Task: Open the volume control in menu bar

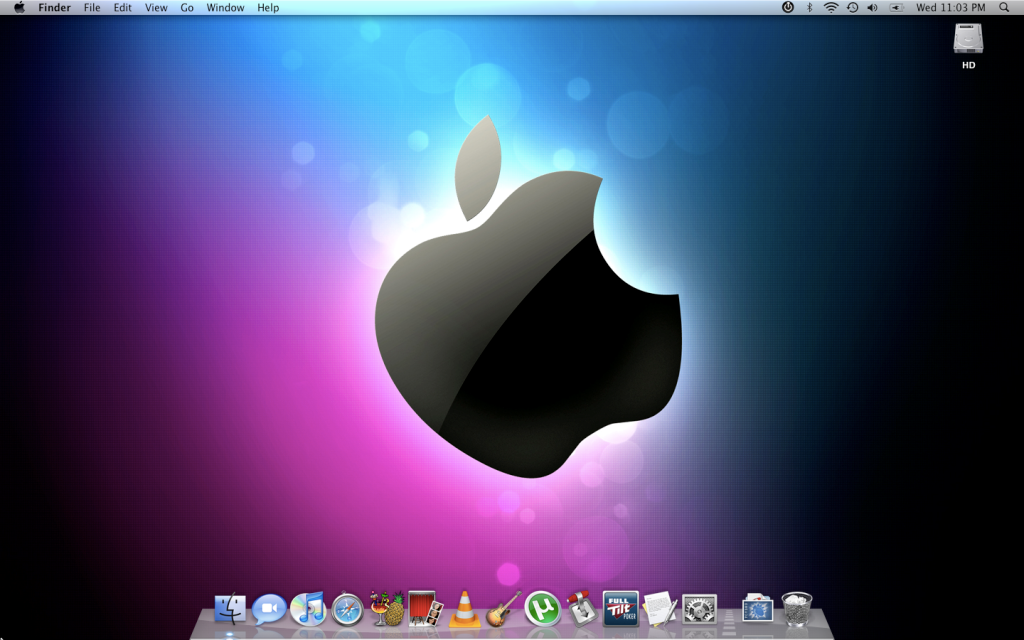Action: [872, 8]
